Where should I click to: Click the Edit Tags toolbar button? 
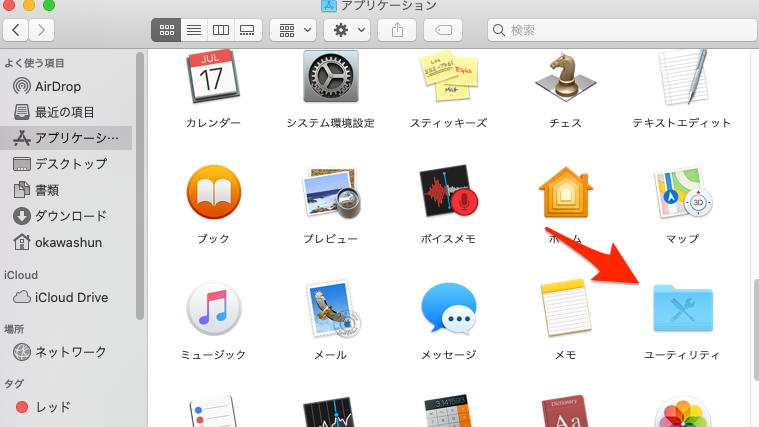pos(443,30)
